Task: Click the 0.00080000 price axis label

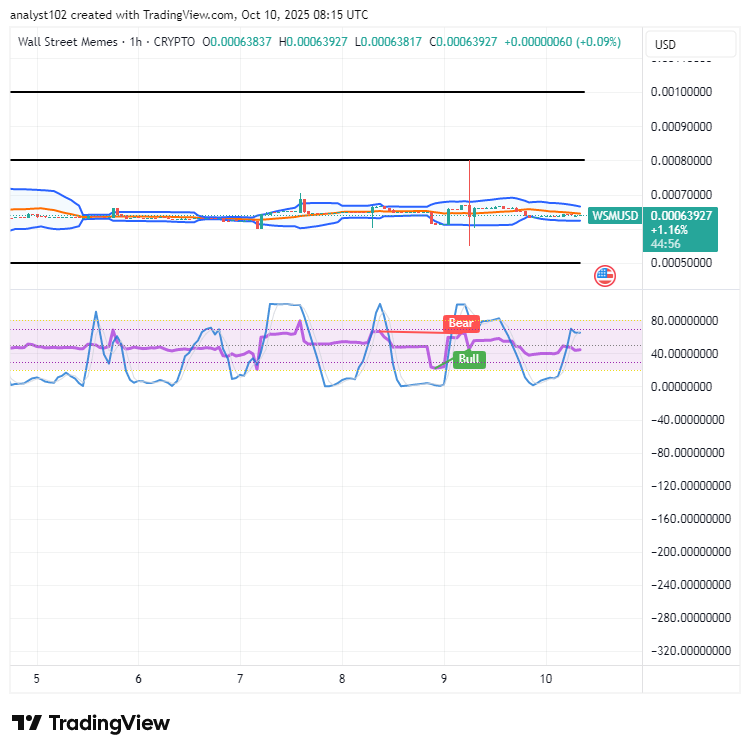Action: (x=681, y=161)
